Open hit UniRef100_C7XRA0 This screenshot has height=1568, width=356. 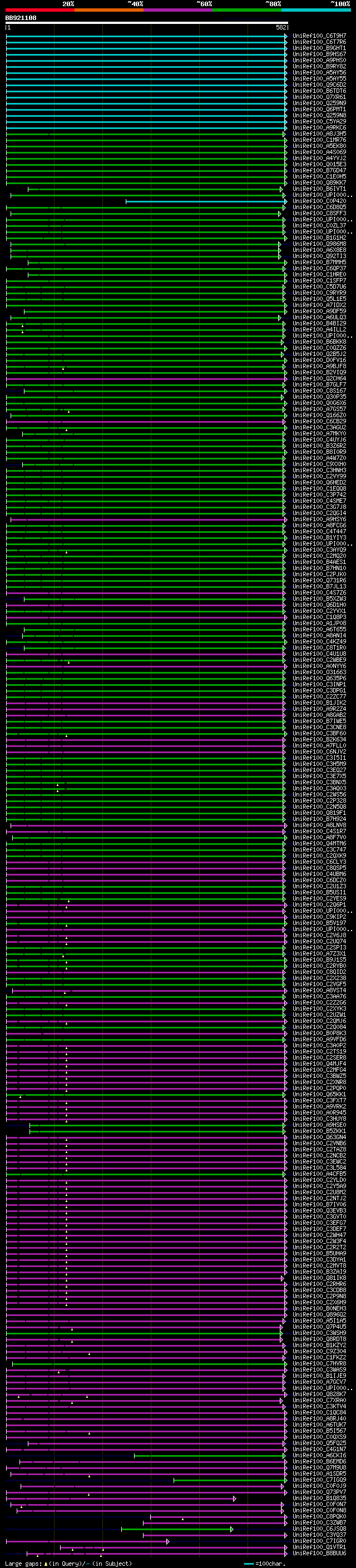319,1400
